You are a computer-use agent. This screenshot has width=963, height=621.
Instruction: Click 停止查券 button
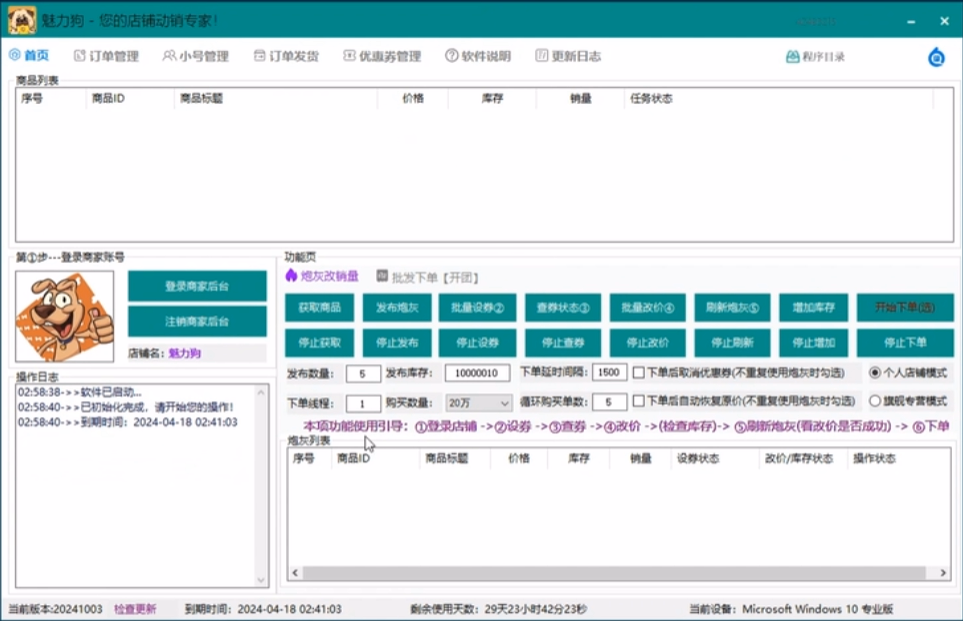click(x=563, y=343)
